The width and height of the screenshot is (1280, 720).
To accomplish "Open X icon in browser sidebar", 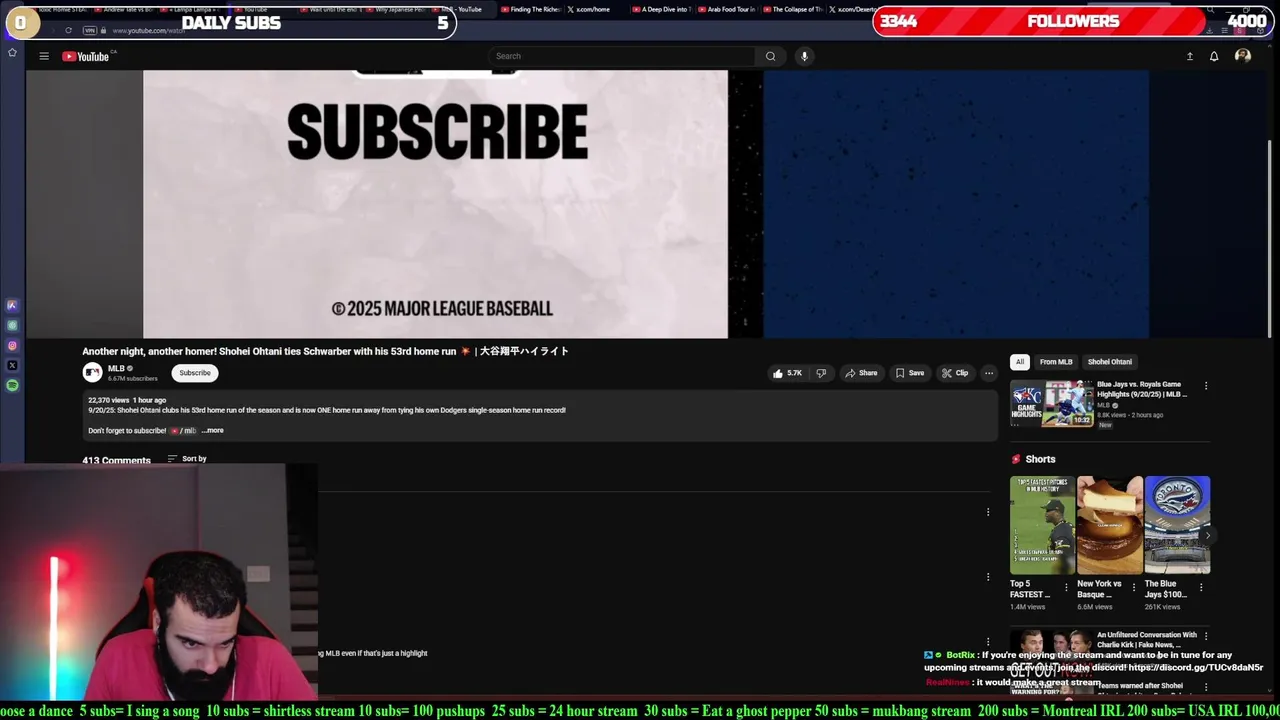I will (x=12, y=365).
